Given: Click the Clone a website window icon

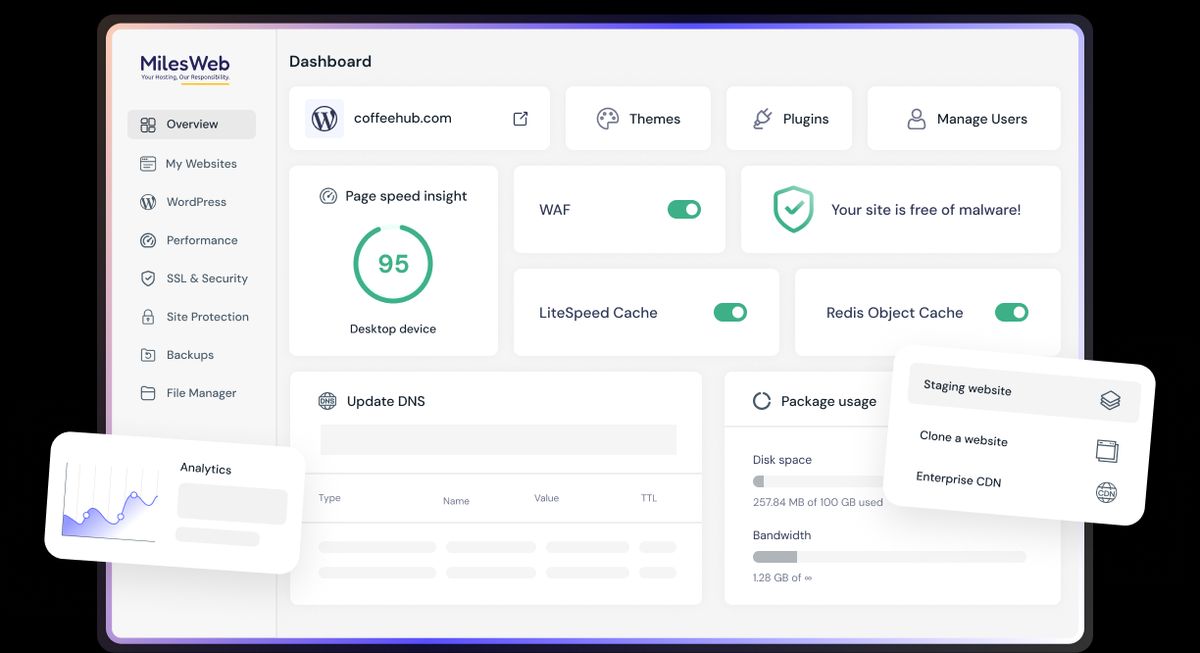Looking at the screenshot, I should [1106, 450].
